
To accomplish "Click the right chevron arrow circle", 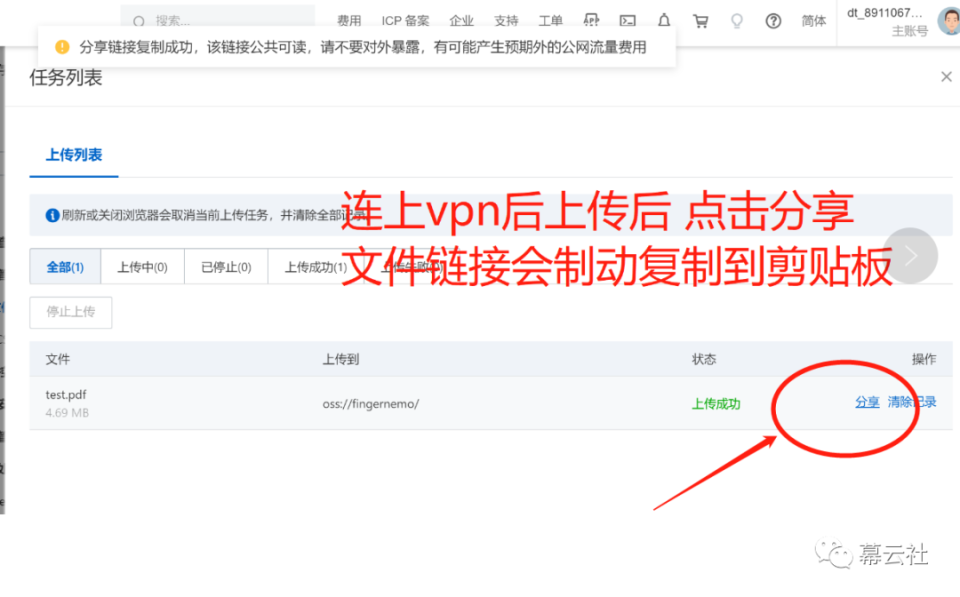I will (910, 256).
